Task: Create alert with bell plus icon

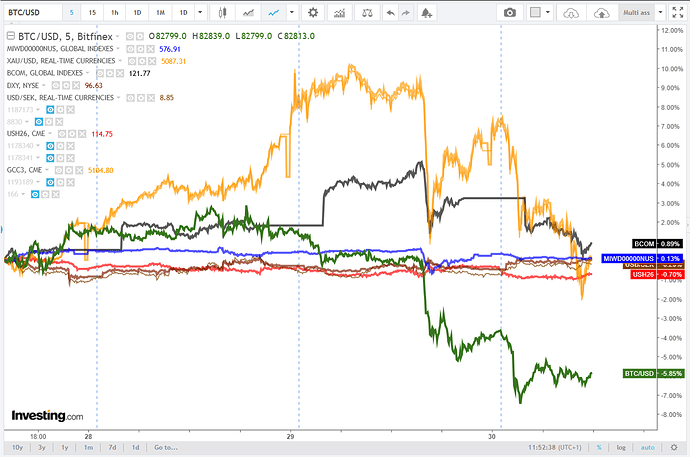Action: pyautogui.click(x=426, y=13)
